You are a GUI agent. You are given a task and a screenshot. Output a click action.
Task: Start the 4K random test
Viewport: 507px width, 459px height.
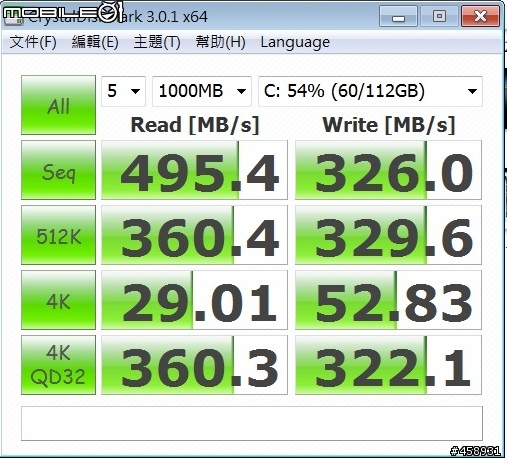coord(58,300)
